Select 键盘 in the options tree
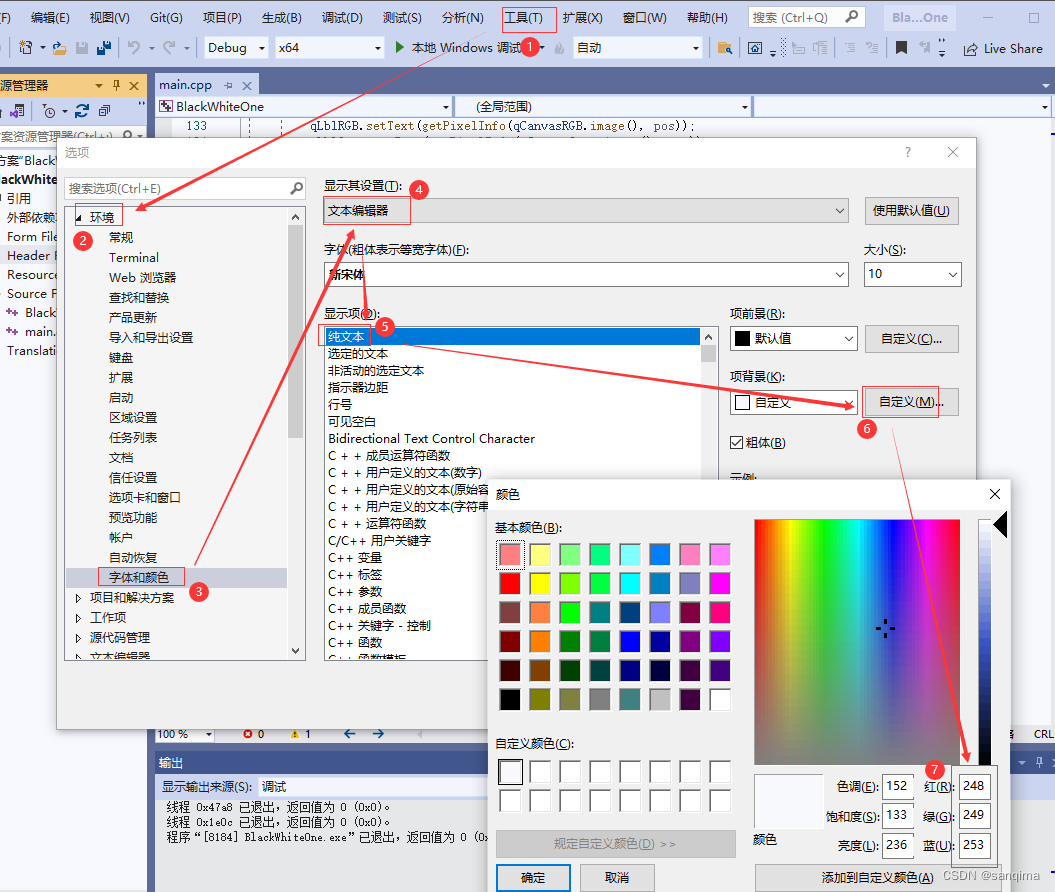 [x=121, y=357]
